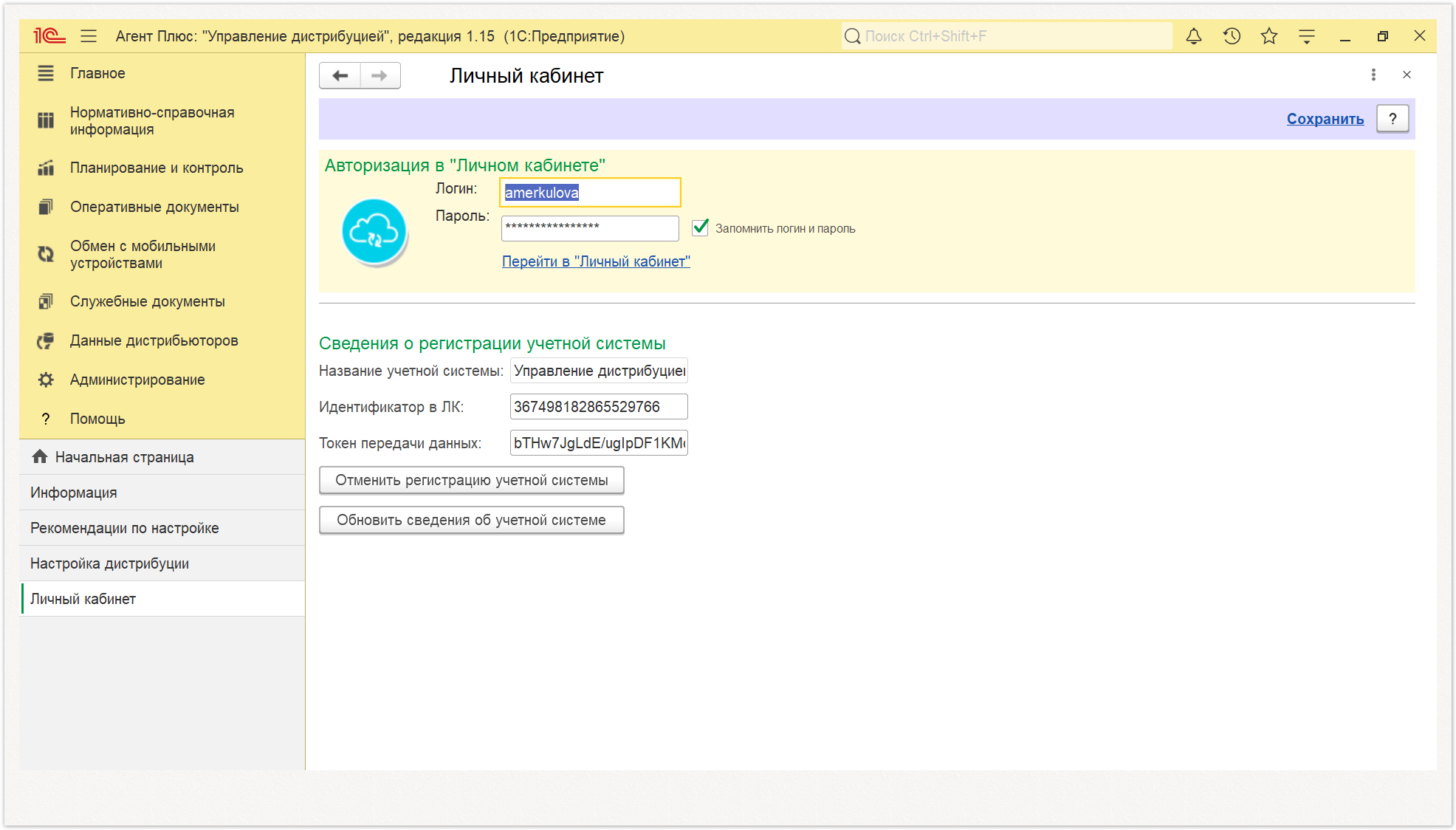Screen dimensions: 1456x830
Task: Click Отменить регистрацию учетной системы
Action: tap(472, 480)
